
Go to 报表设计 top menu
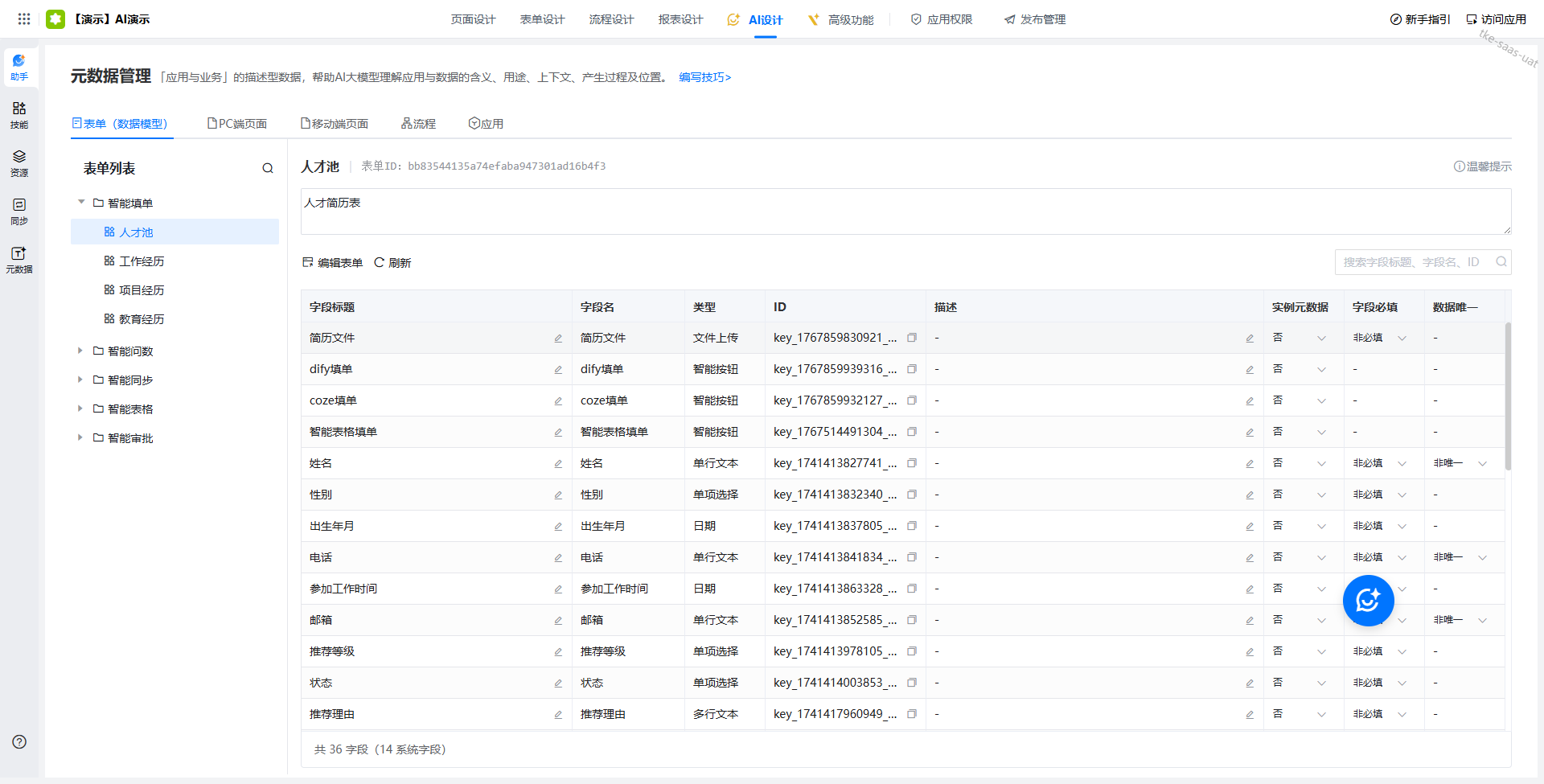[x=680, y=19]
